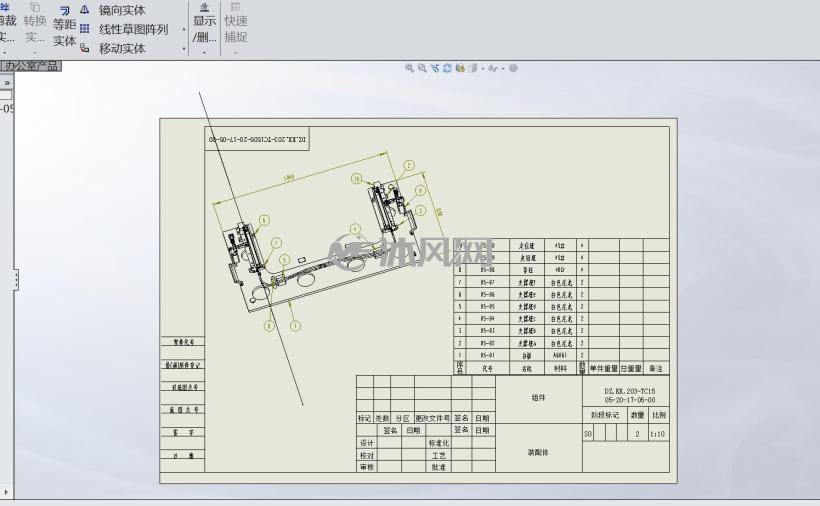Click the 总重量 BOM column header
This screenshot has height=506, width=820.
[x=631, y=369]
